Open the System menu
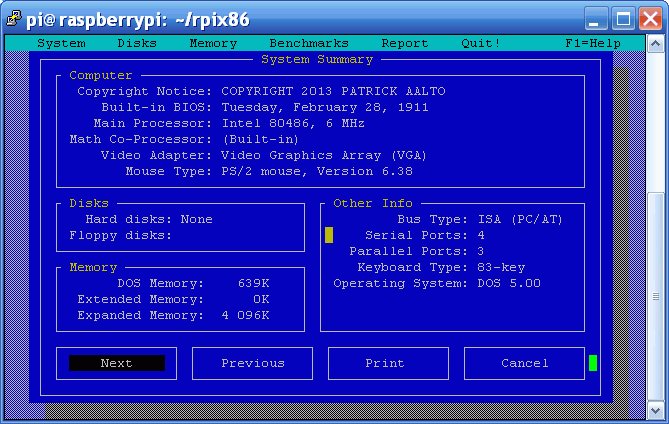The height and width of the screenshot is (424, 669). [61, 43]
